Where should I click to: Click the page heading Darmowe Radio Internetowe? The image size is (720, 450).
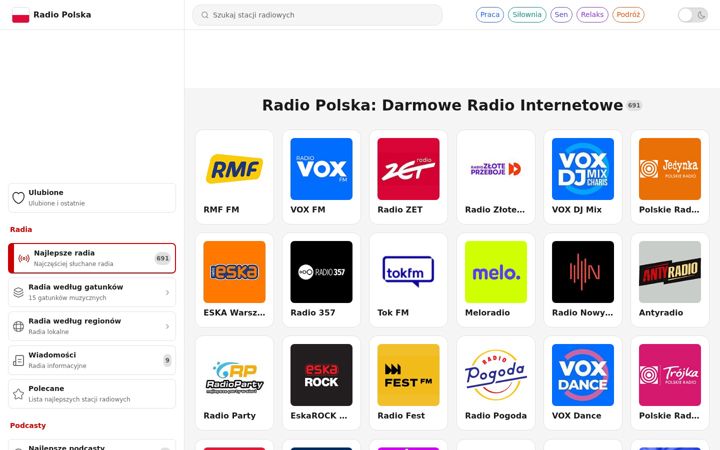pos(443,105)
